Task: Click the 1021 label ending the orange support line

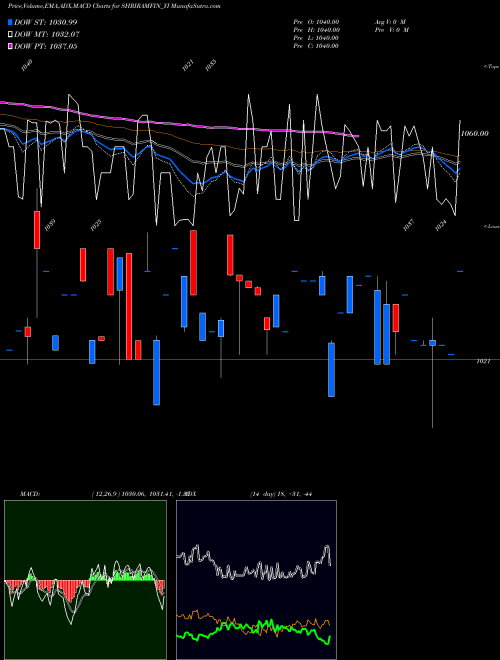Action: (483, 361)
